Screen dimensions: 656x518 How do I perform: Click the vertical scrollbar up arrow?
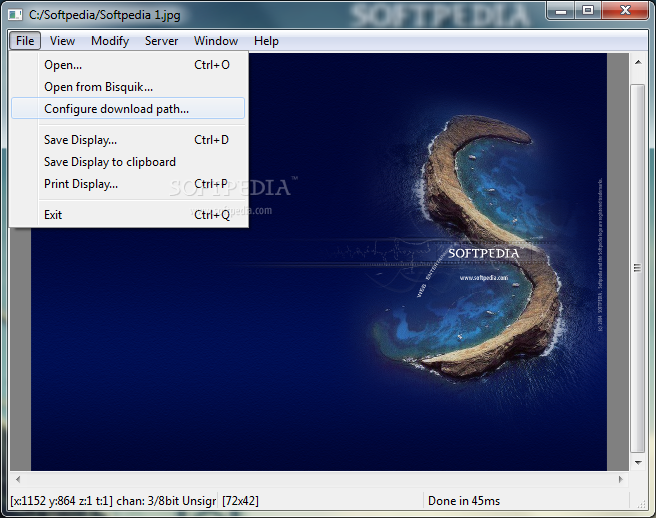(638, 63)
